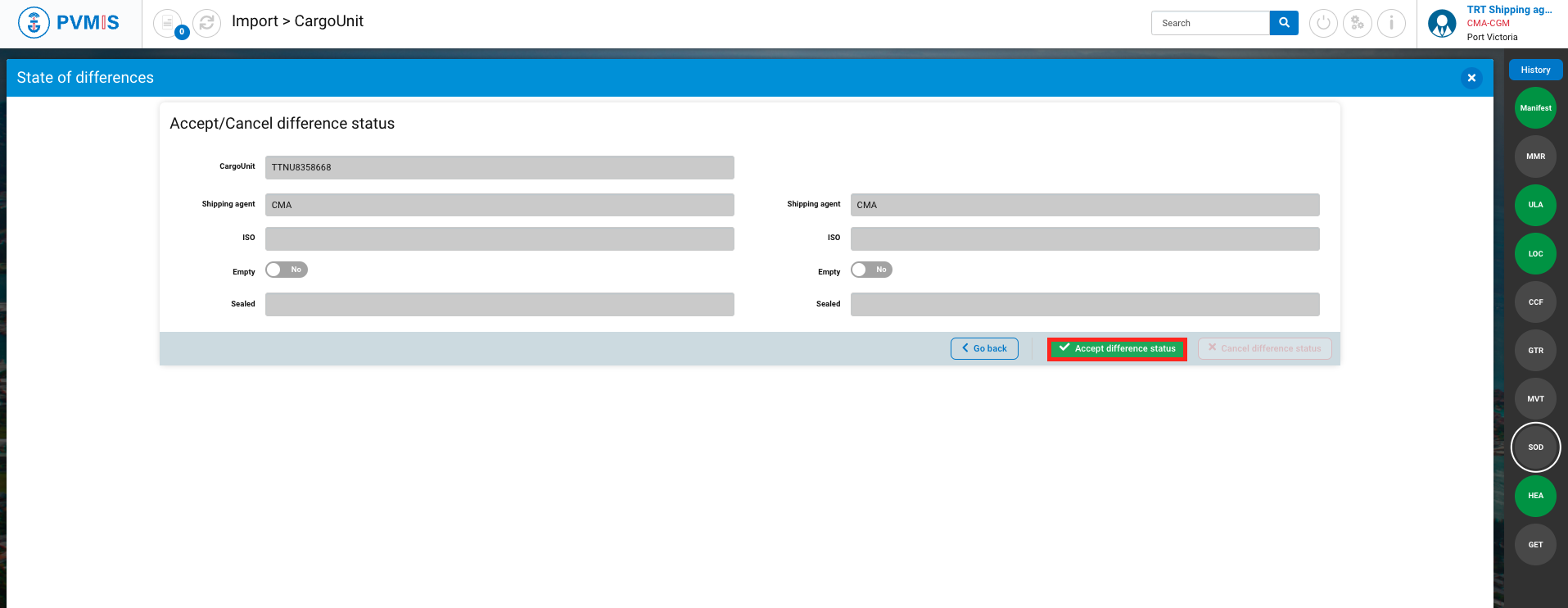Click the header Search input field
1568x608 pixels.
click(x=1210, y=23)
